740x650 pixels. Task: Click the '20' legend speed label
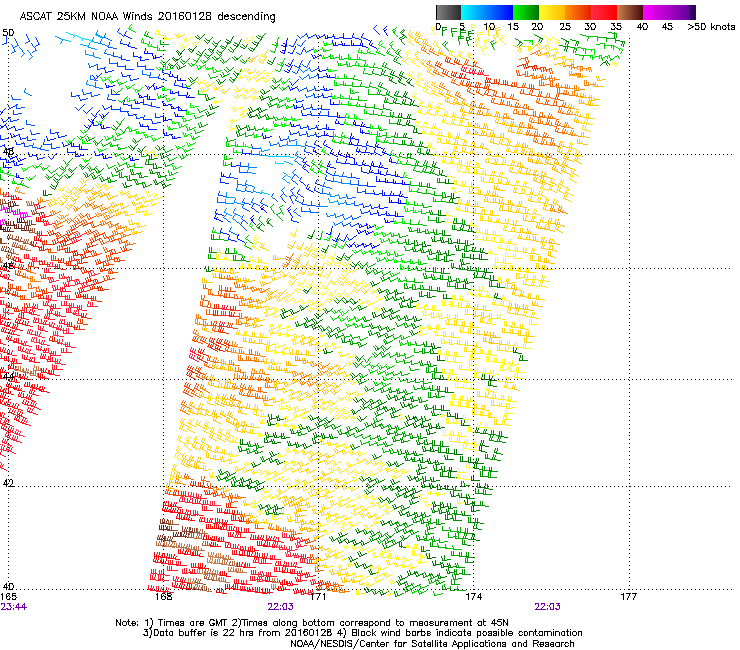coord(537,26)
